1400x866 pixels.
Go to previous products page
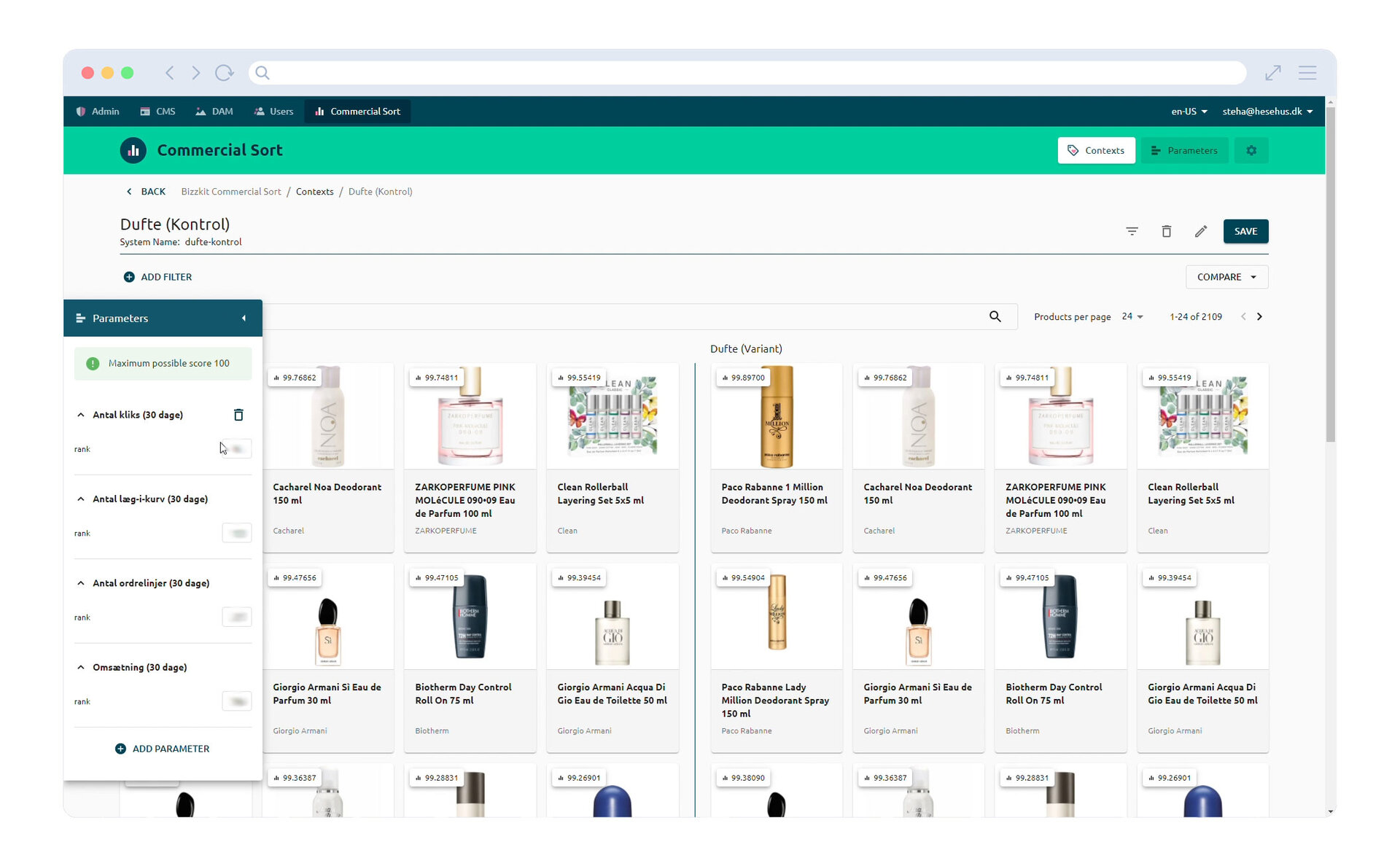pyautogui.click(x=1243, y=316)
